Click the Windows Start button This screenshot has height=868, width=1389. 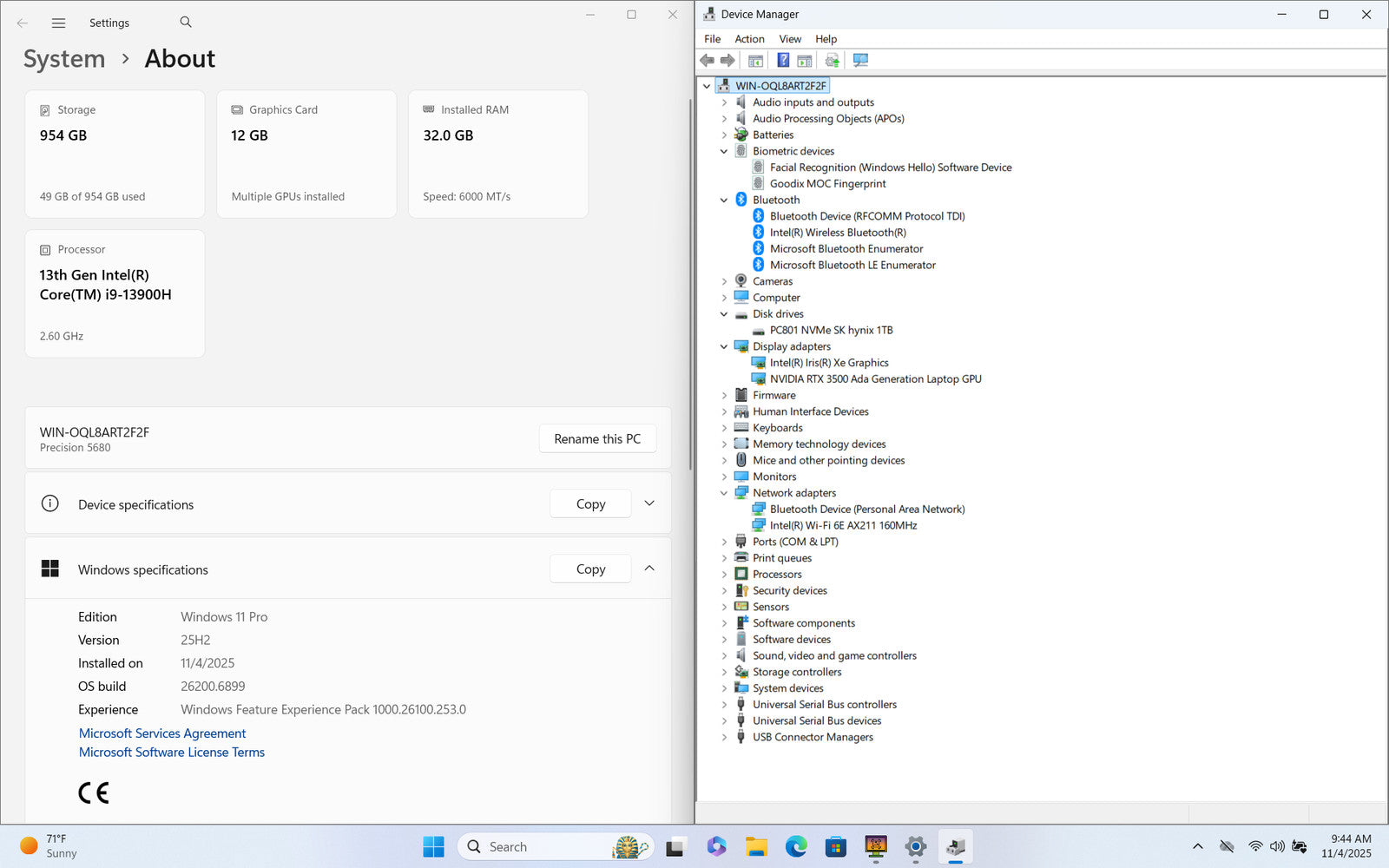433,846
